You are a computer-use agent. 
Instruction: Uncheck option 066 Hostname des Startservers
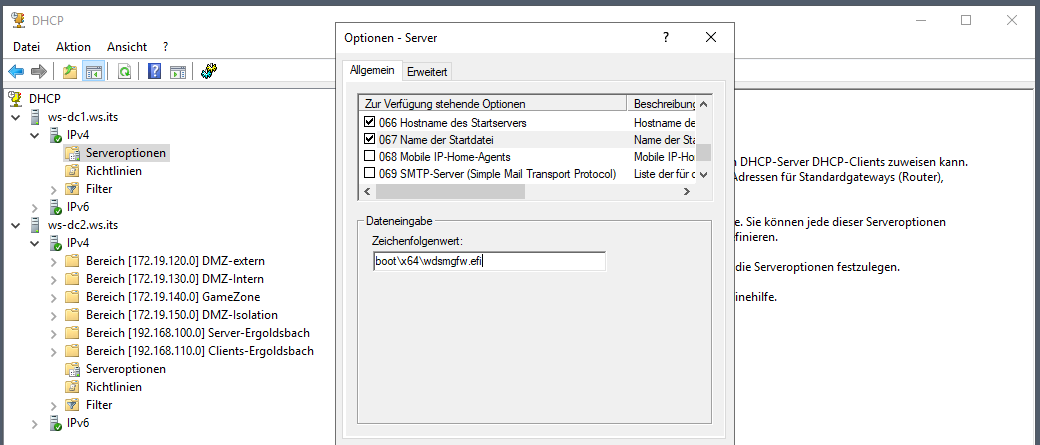pyautogui.click(x=369, y=122)
